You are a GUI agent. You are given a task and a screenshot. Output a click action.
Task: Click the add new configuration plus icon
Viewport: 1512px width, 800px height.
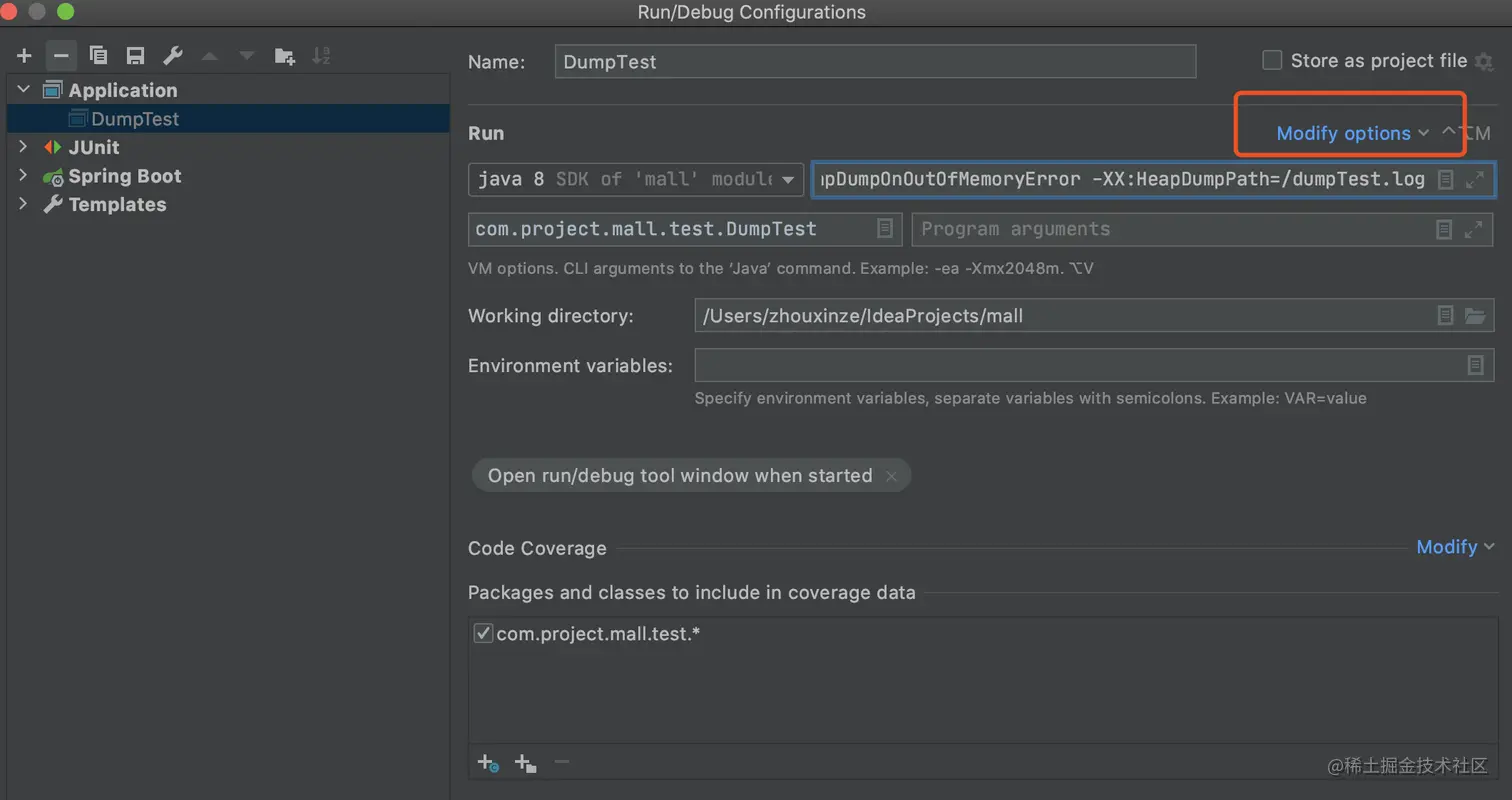point(24,56)
